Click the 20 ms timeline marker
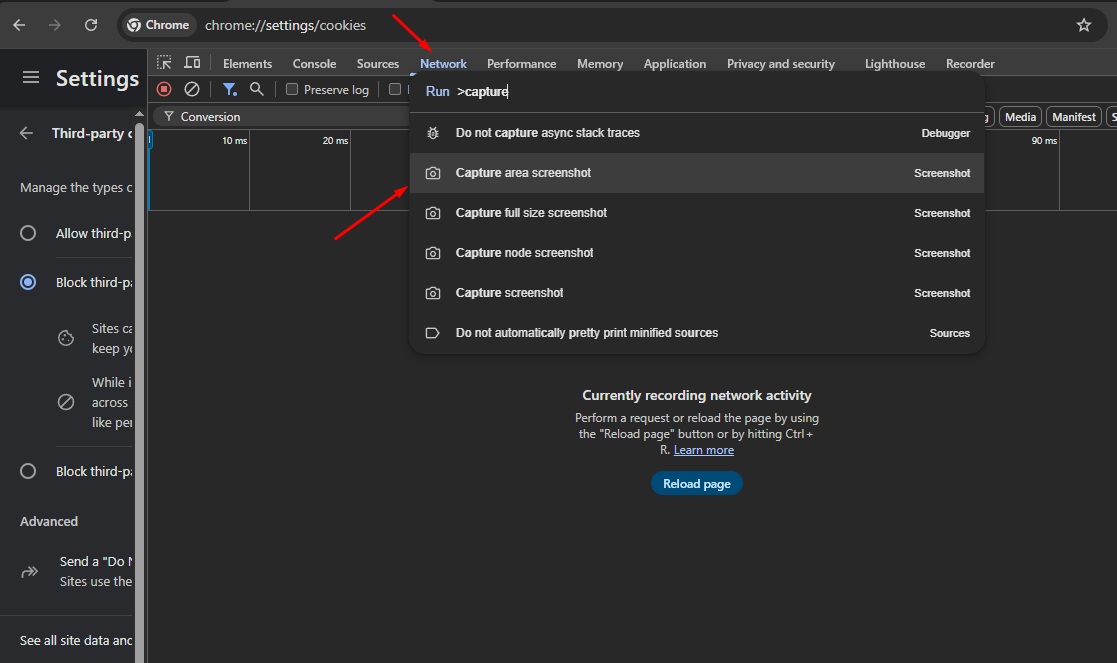The height and width of the screenshot is (663, 1117). 335,140
